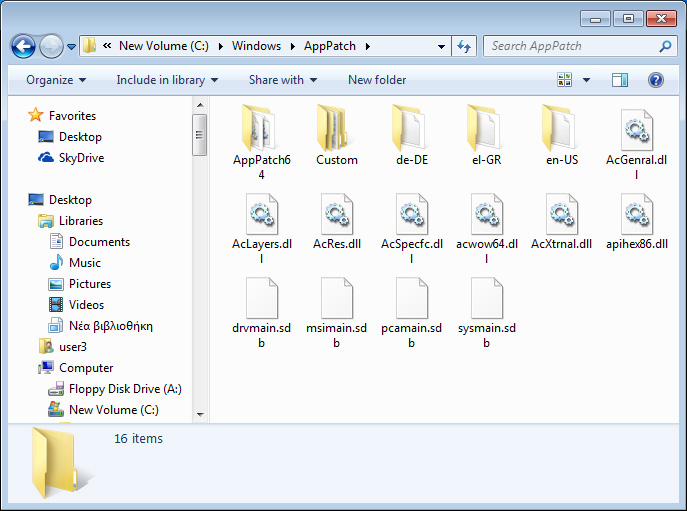This screenshot has width=687, height=511.
Task: Select Computer in navigation pane
Action: click(76, 368)
